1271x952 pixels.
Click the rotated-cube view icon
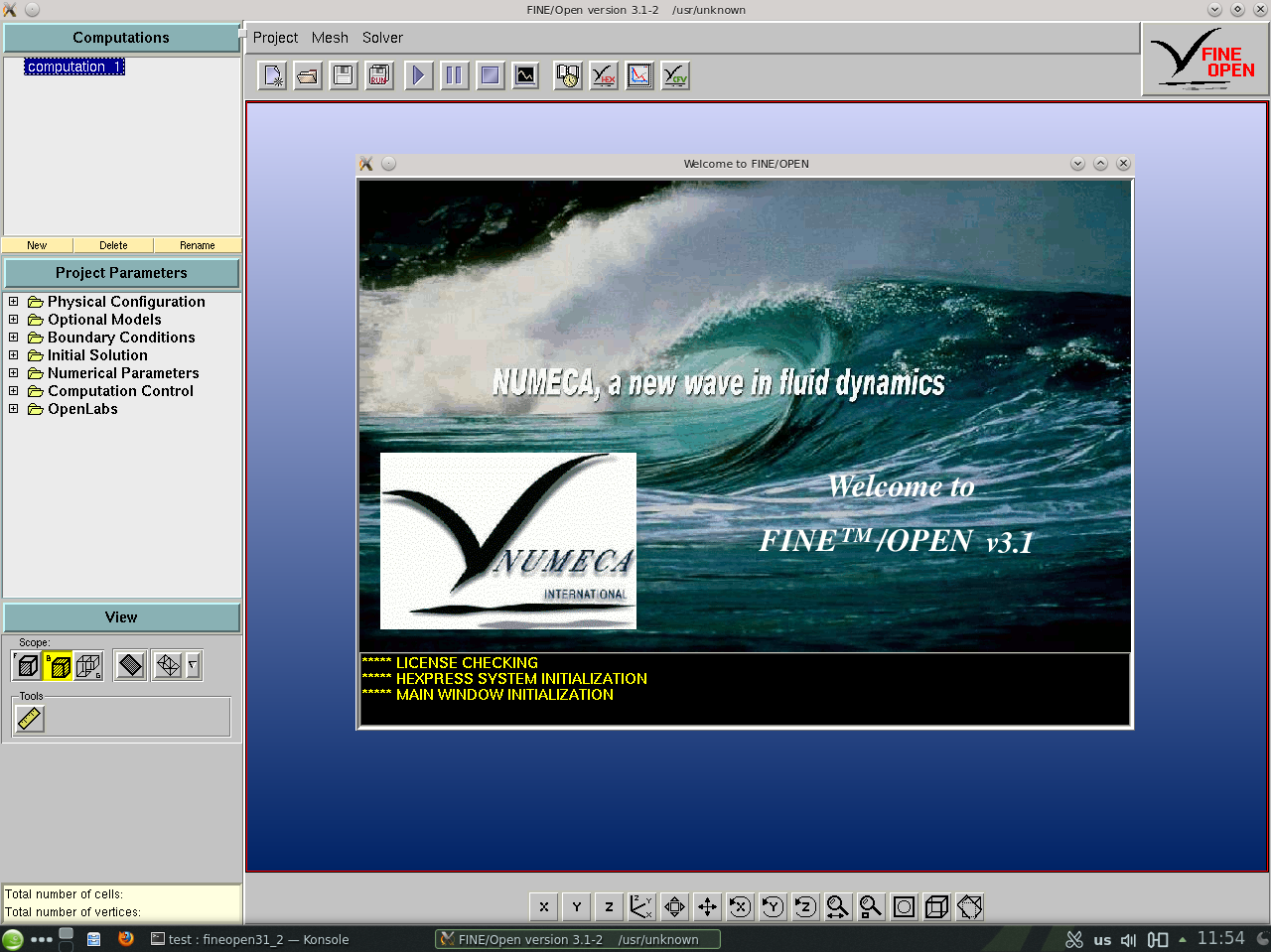pyautogui.click(x=970, y=906)
